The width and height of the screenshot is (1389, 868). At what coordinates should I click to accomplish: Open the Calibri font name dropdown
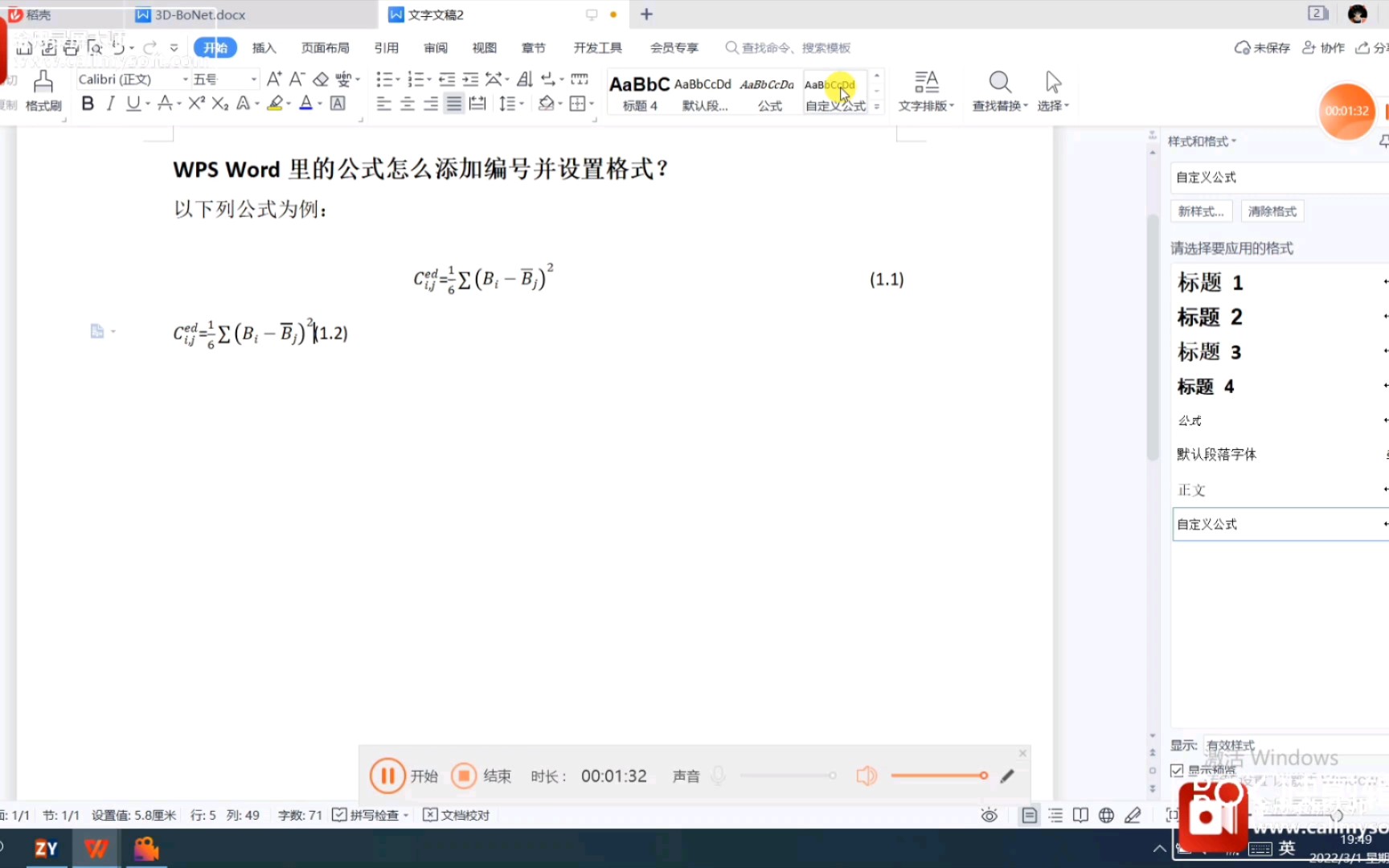coord(184,78)
